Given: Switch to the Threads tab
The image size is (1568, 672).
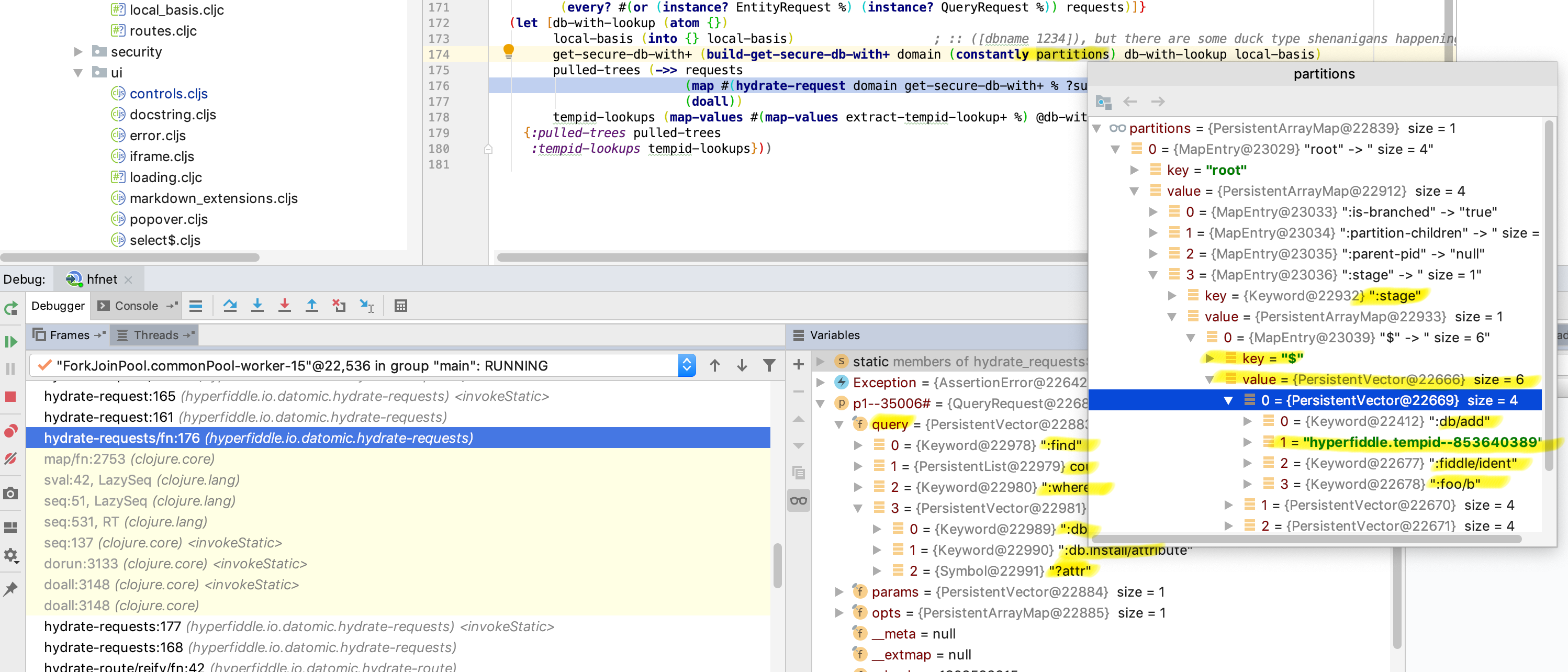Looking at the screenshot, I should 156,335.
